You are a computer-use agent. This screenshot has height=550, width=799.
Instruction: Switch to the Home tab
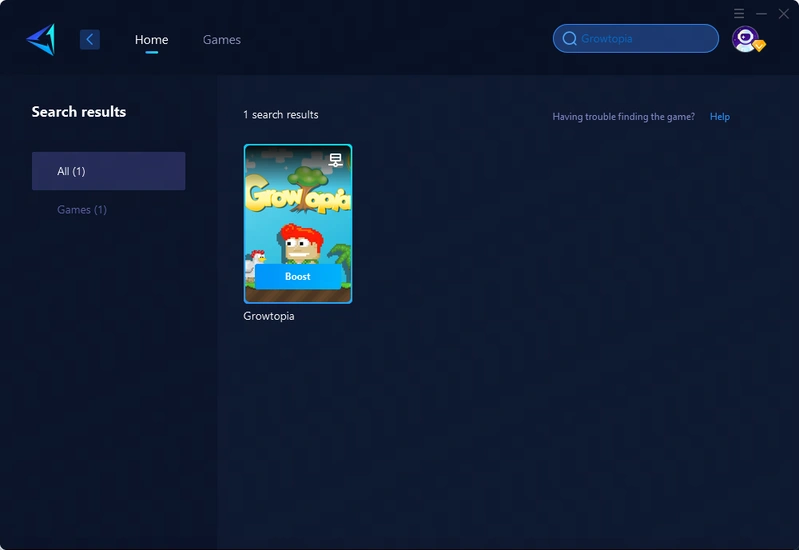(151, 40)
